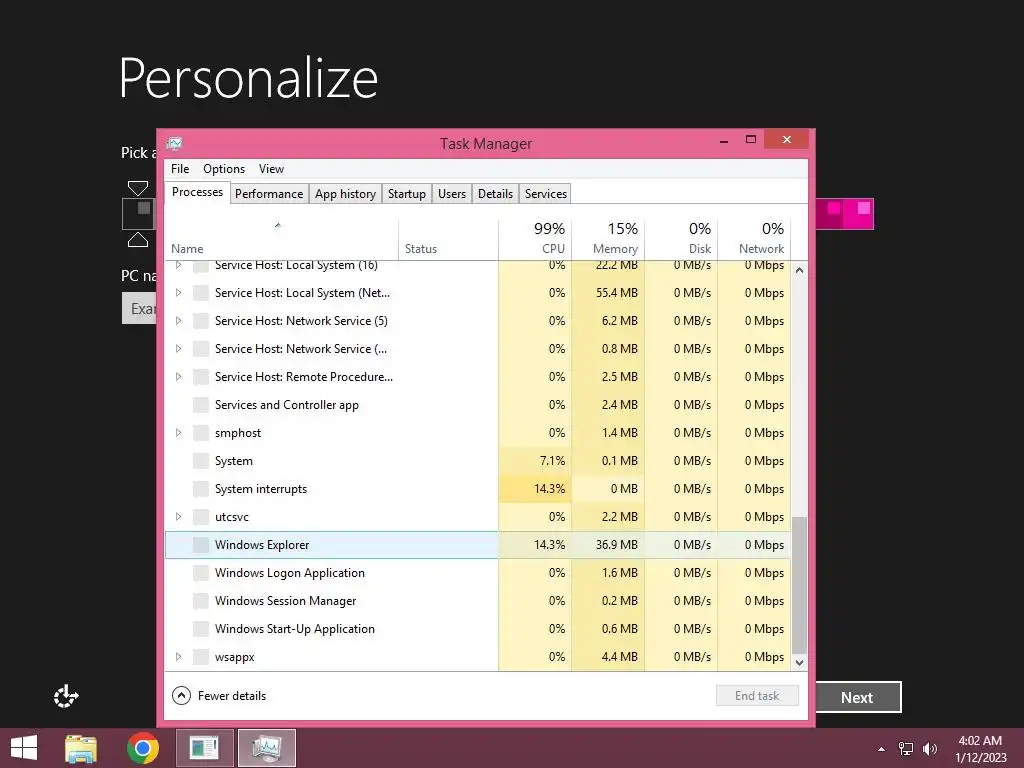Select the System interrupts row name
Screen dimensions: 1024x768
tap(261, 488)
